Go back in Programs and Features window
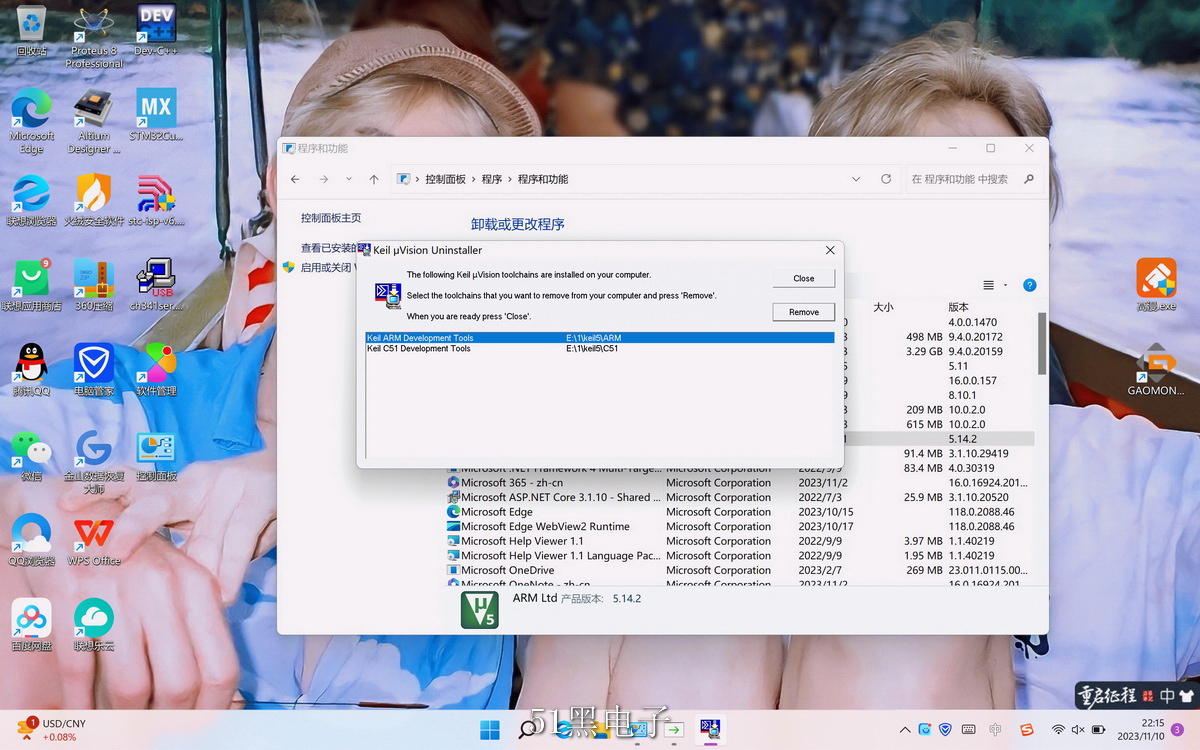This screenshot has width=1200, height=750. pos(295,179)
